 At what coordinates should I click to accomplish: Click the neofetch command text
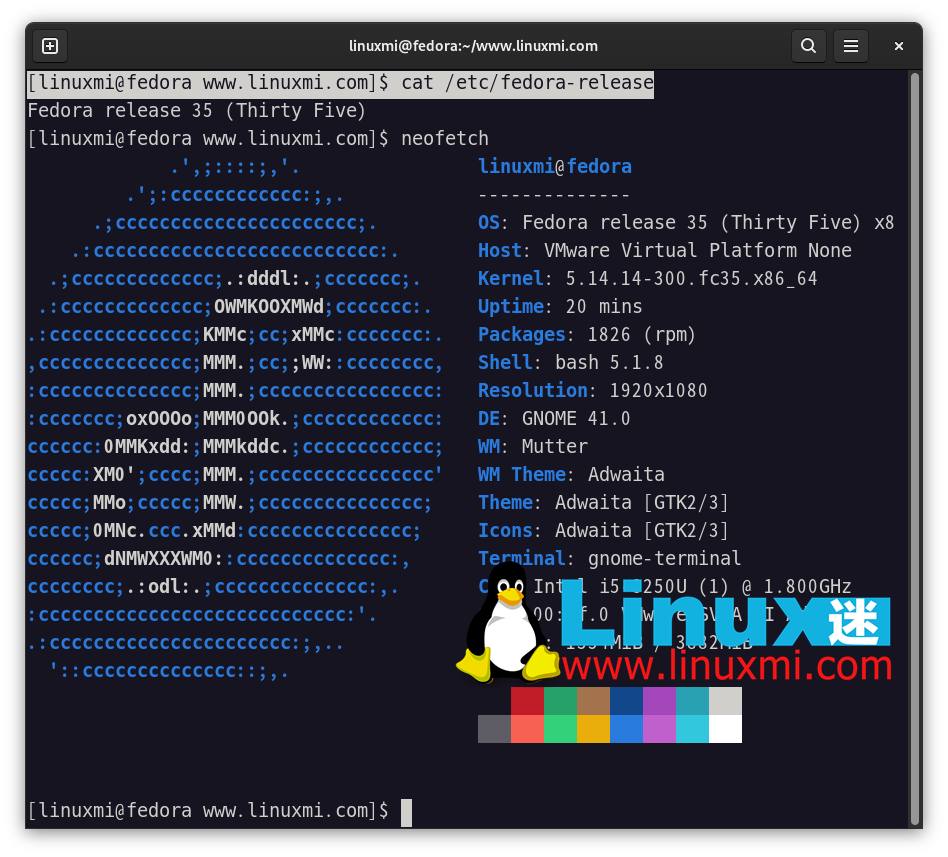click(x=445, y=138)
